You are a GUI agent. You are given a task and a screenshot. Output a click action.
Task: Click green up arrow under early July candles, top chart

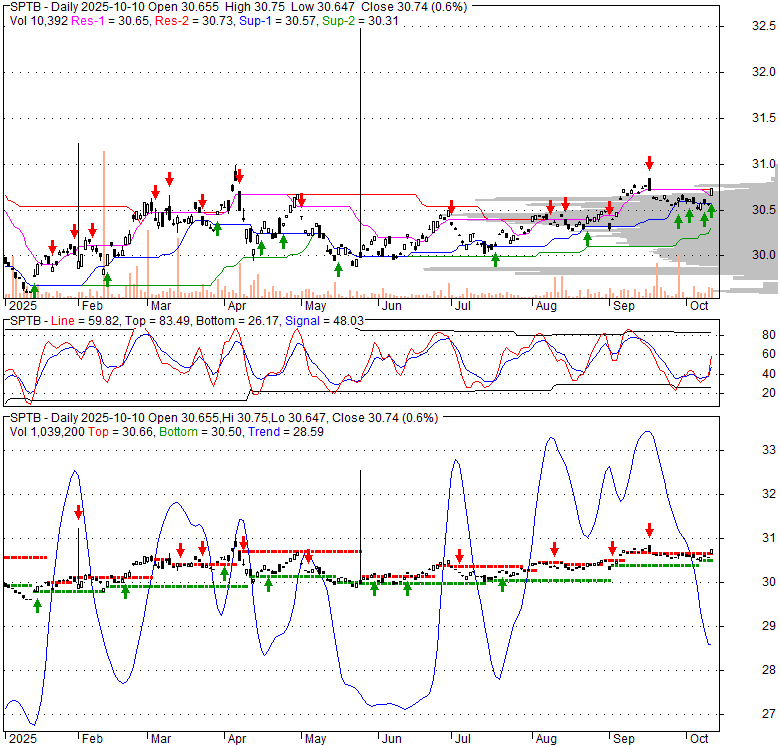click(x=495, y=259)
